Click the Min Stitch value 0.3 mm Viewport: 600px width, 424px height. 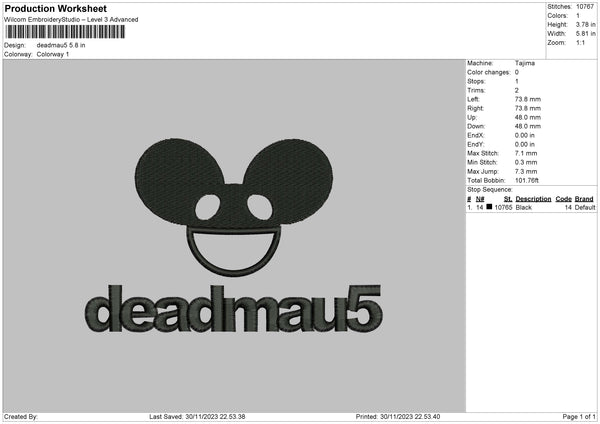tap(526, 162)
